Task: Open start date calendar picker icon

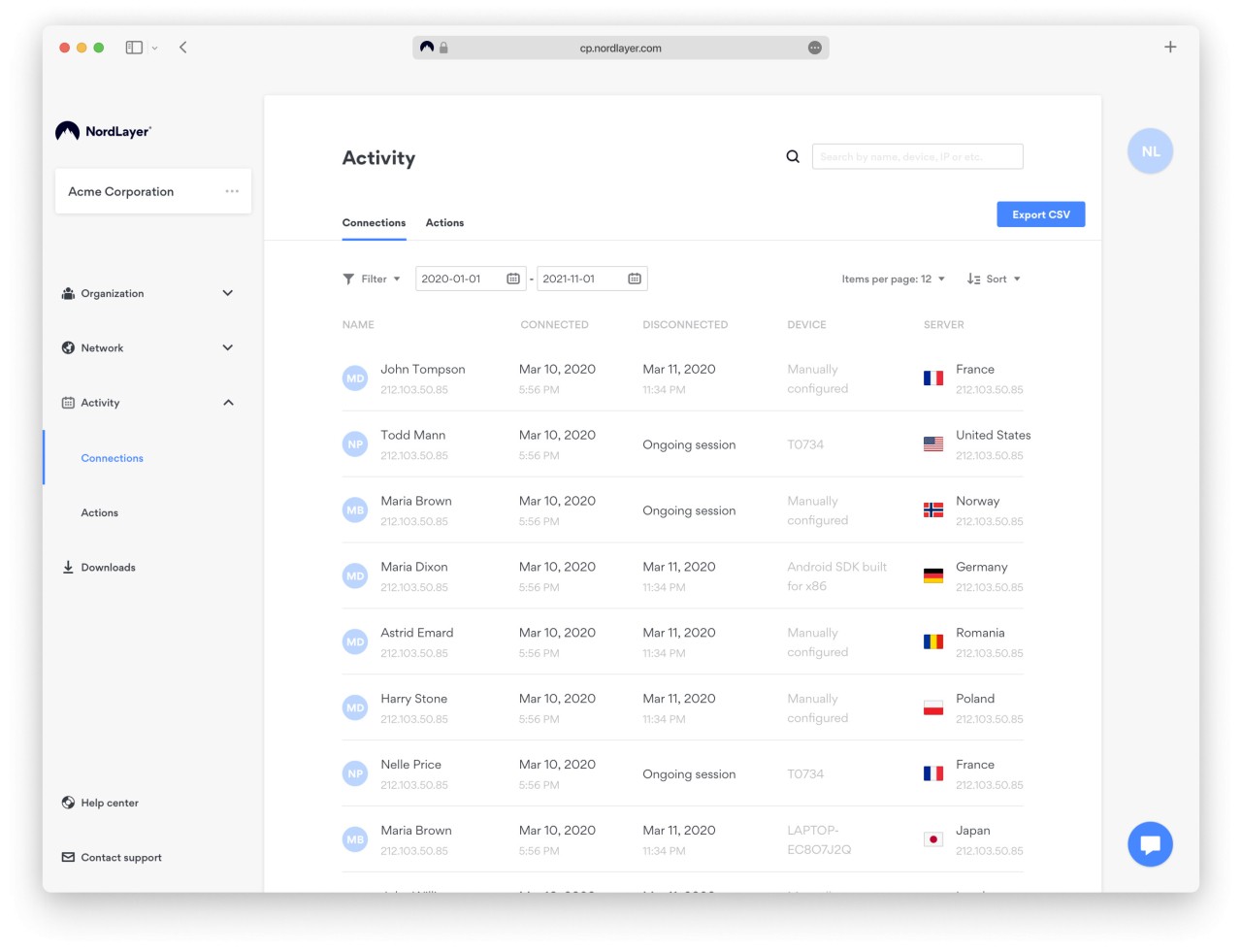Action: (x=513, y=279)
